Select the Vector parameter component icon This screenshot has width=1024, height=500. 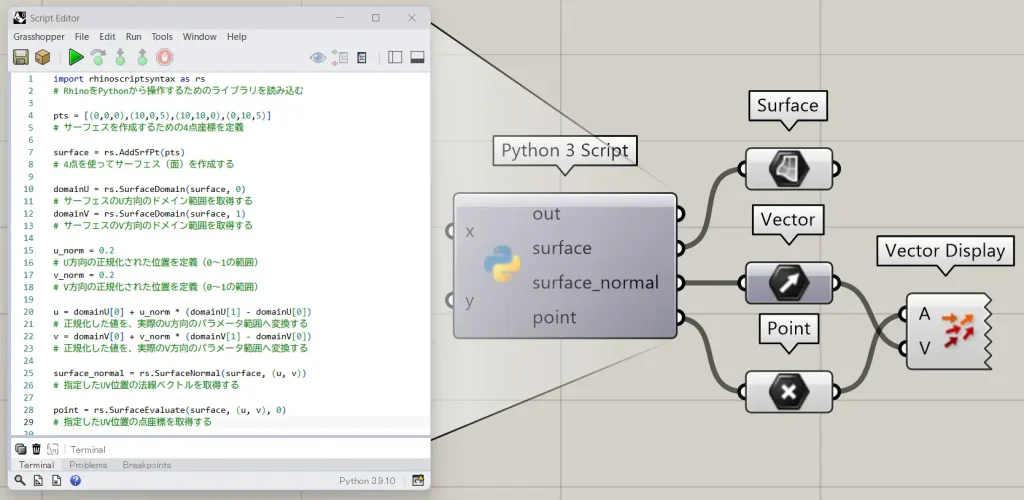point(789,283)
